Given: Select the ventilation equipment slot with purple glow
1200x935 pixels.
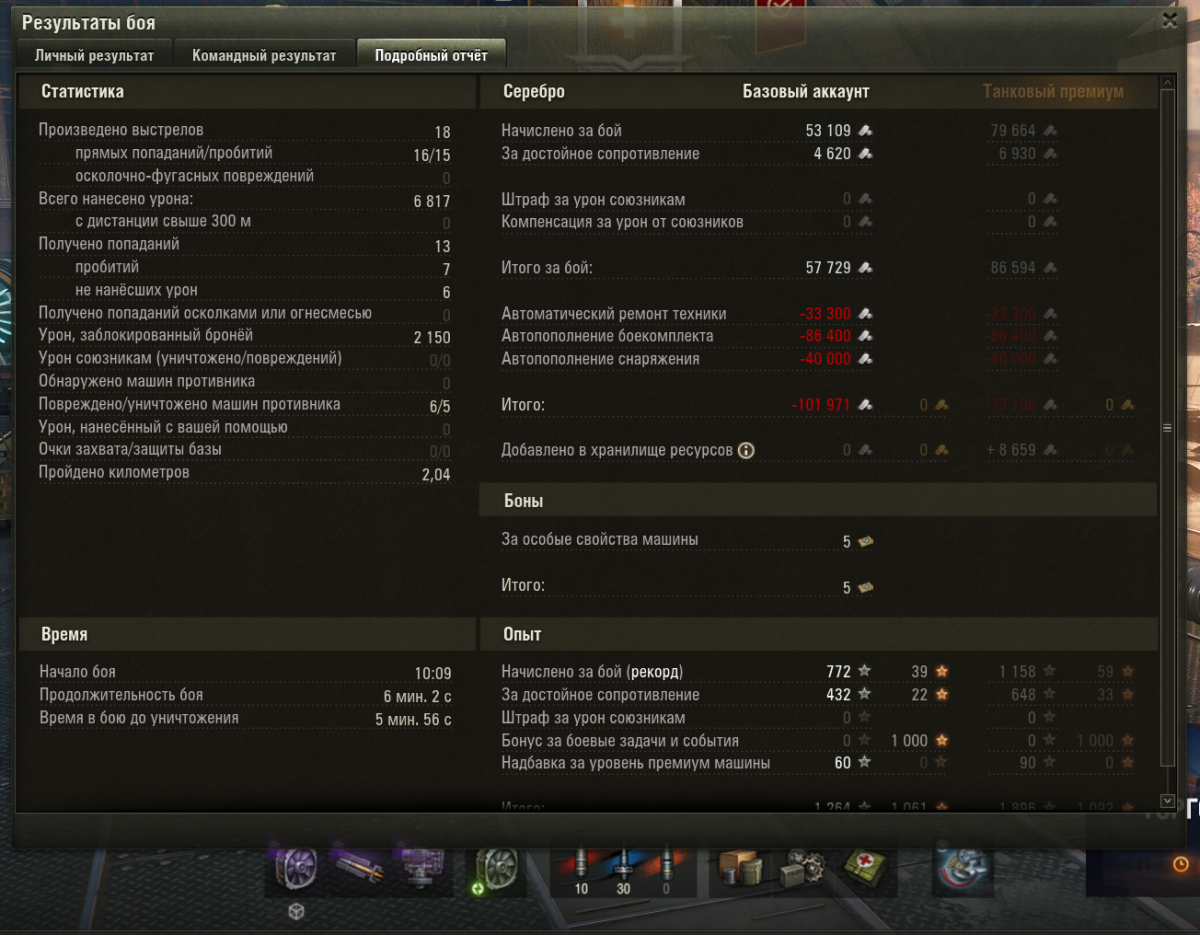Looking at the screenshot, I should 296,868.
